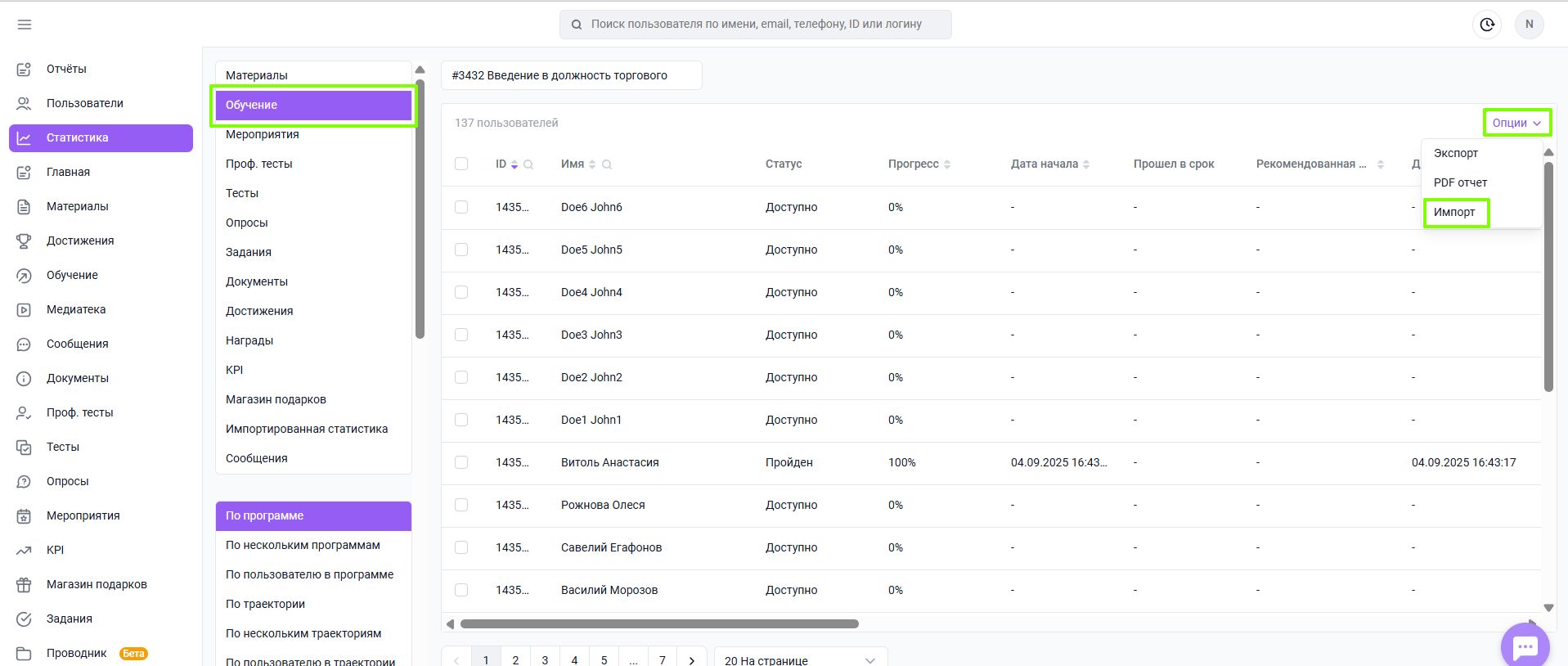Click the search icon in Имя column
Image resolution: width=1568 pixels, height=666 pixels.
[607, 164]
